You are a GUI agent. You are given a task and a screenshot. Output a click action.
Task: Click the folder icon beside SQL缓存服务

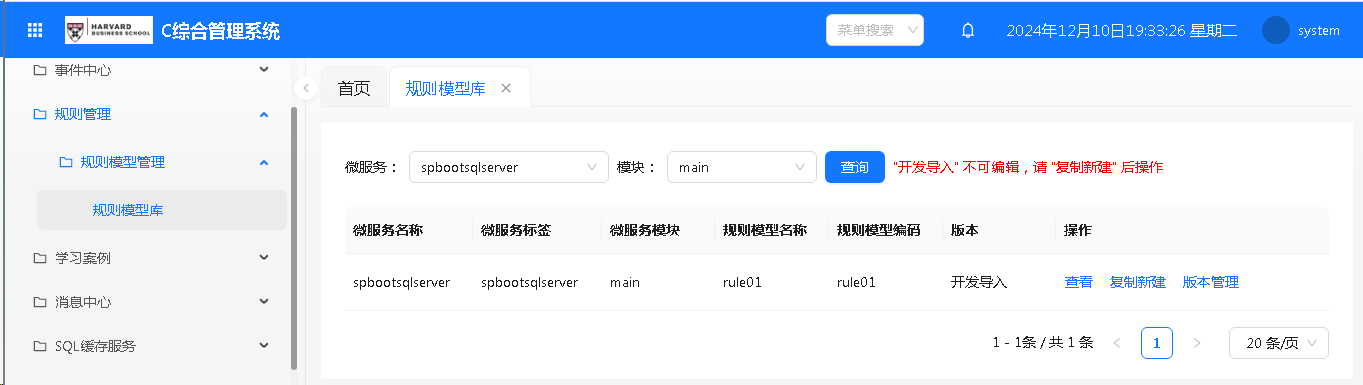click(x=40, y=346)
